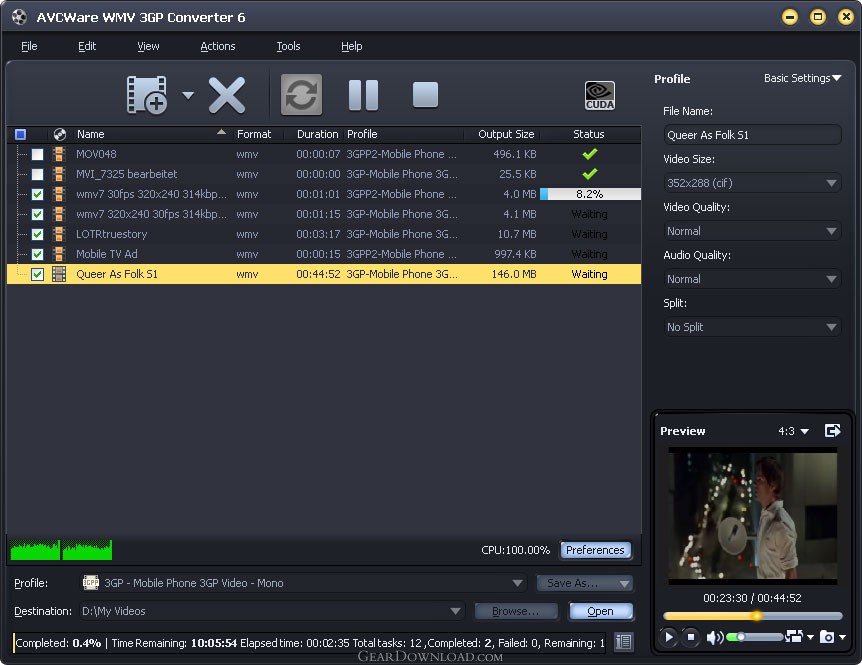The image size is (862, 665).
Task: Click the preview video thumbnail
Action: coord(753,516)
